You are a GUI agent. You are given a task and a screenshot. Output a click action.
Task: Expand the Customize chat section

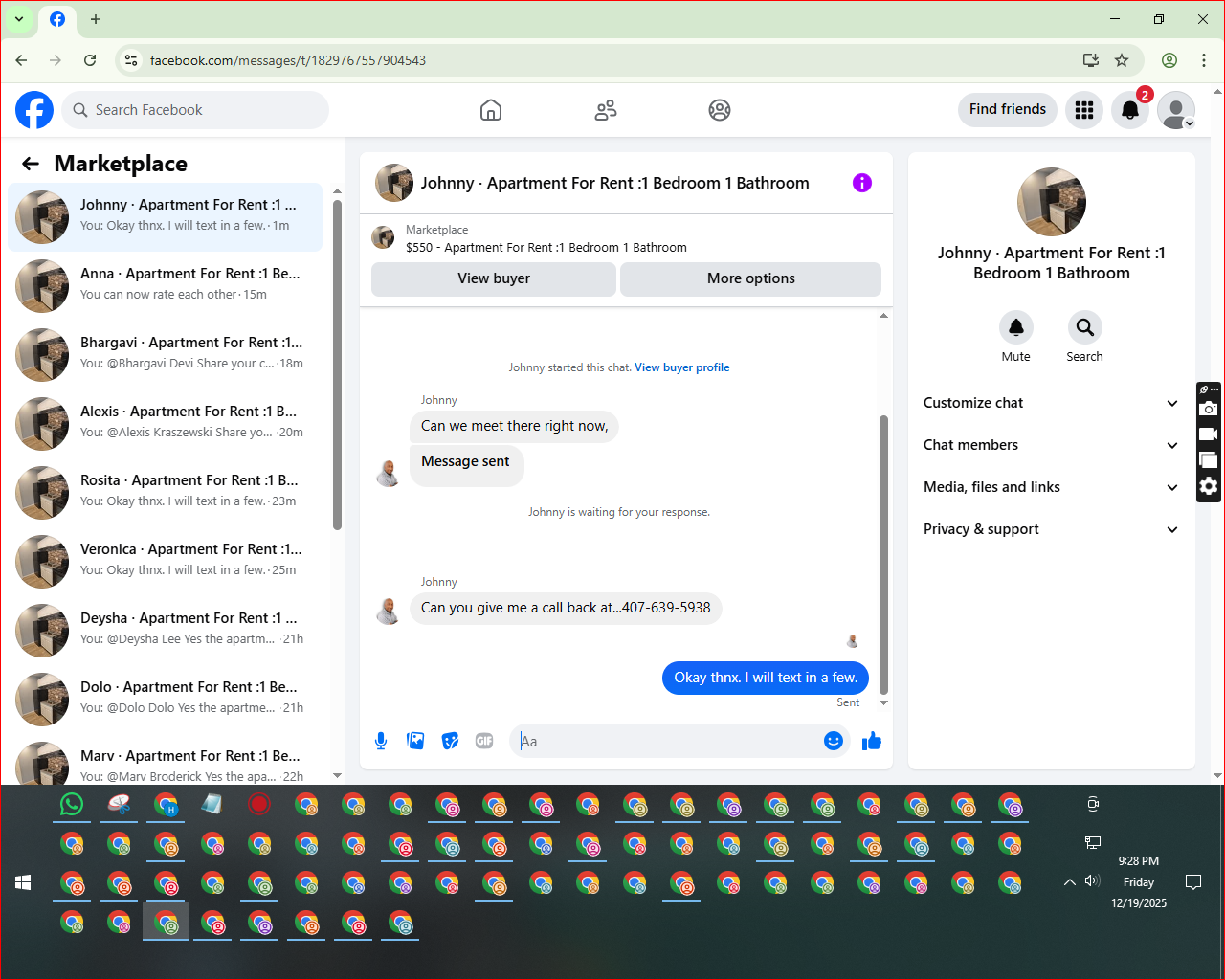coord(1051,403)
